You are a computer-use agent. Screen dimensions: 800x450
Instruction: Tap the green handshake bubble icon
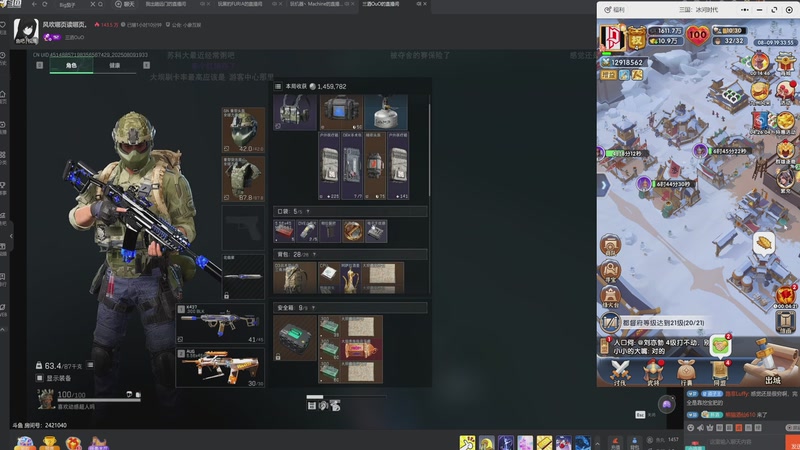tap(720, 346)
